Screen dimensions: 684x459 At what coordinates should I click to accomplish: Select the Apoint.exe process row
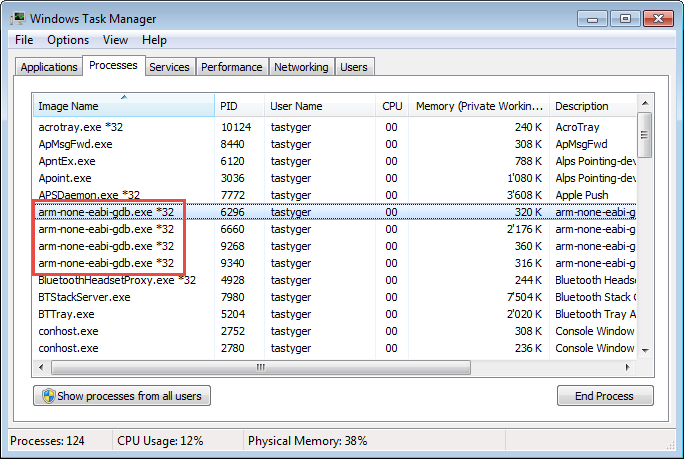point(334,178)
